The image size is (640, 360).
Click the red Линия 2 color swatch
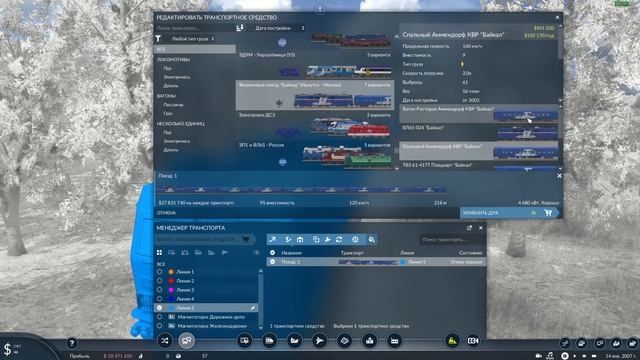pyautogui.click(x=171, y=281)
